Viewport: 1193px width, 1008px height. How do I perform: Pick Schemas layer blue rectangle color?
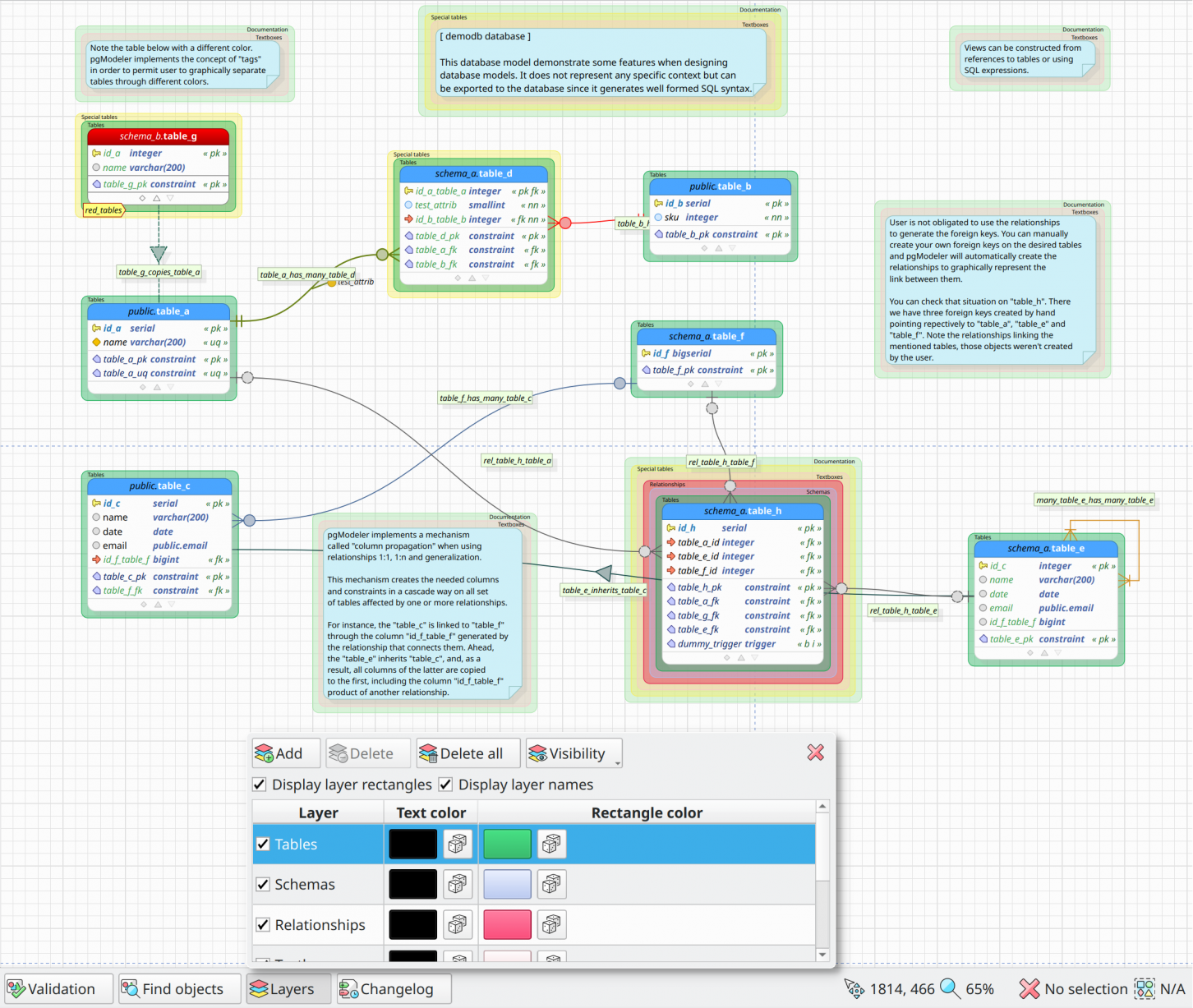click(x=507, y=884)
